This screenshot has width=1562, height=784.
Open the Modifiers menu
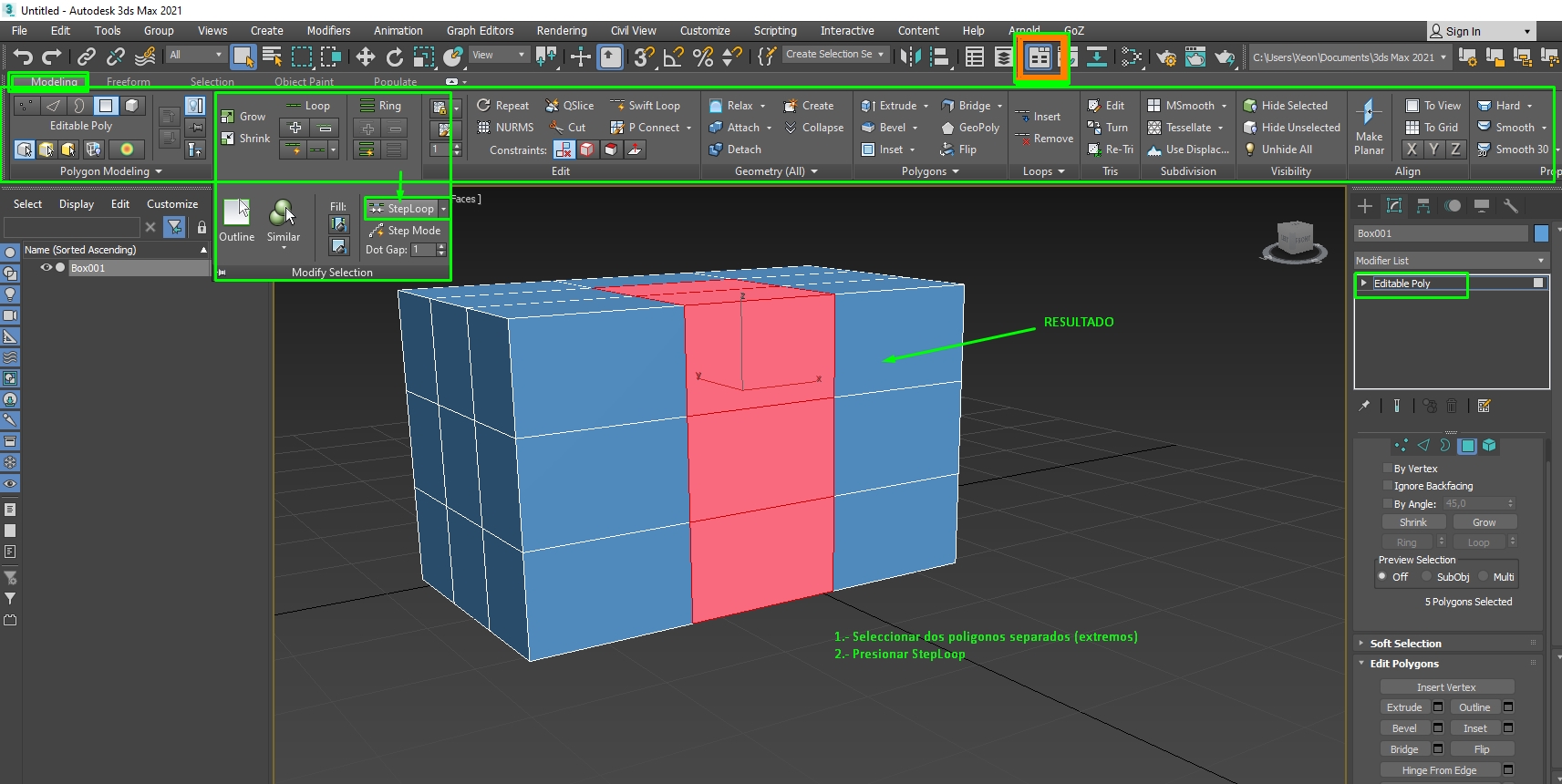pyautogui.click(x=328, y=31)
